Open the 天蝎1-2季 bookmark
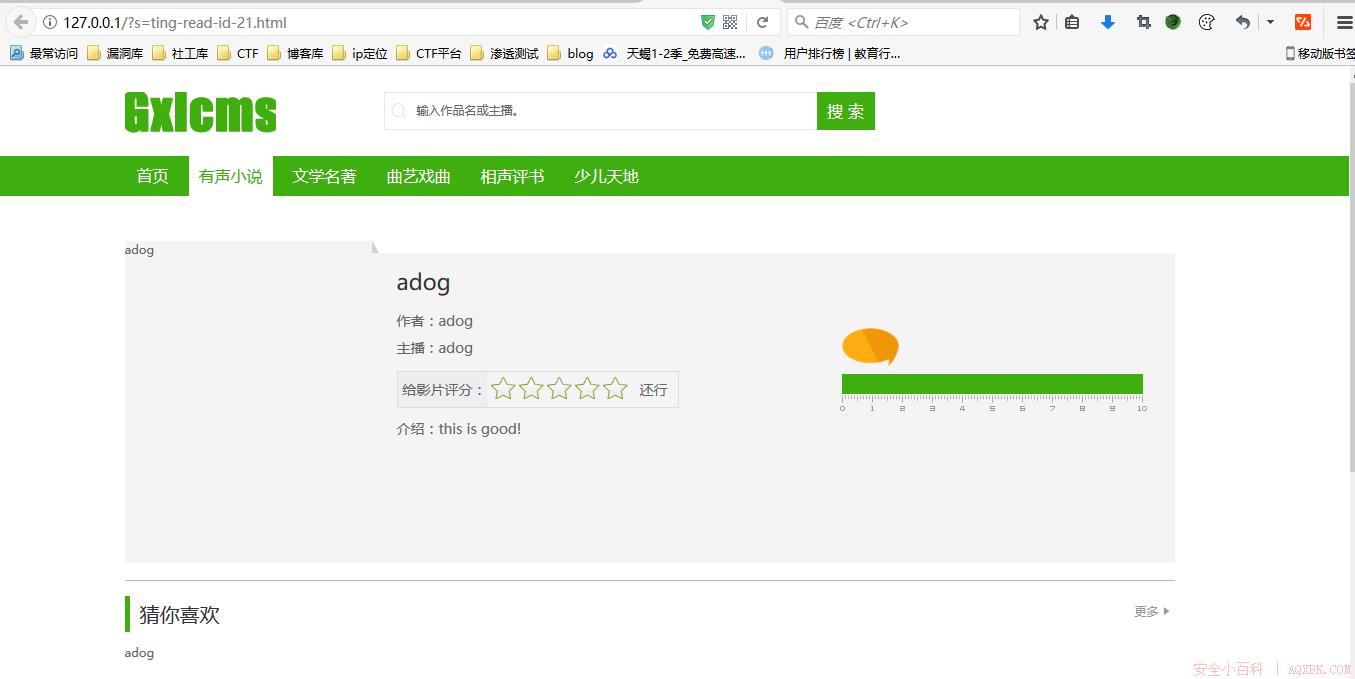This screenshot has height=679, width=1355. coord(675,53)
